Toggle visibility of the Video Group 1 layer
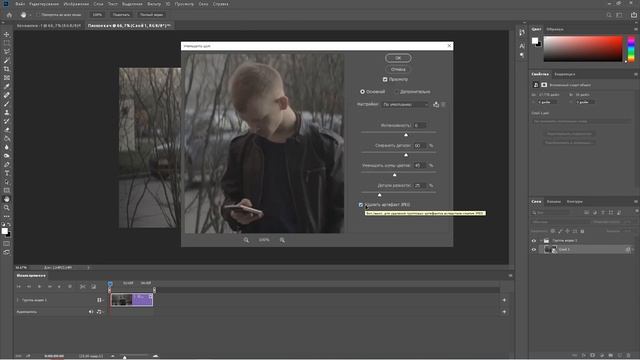The height and width of the screenshot is (360, 640). [x=533, y=241]
